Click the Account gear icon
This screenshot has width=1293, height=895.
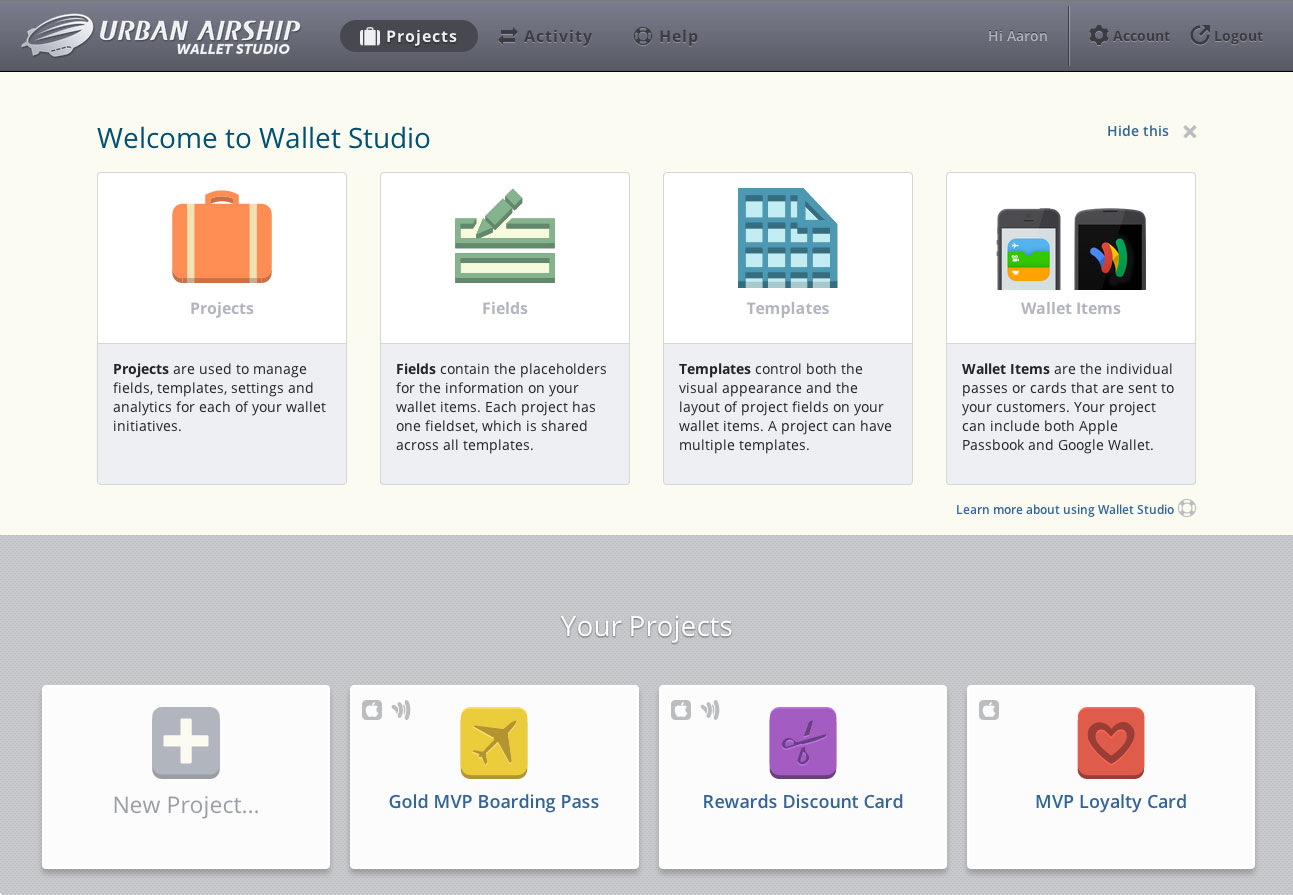1098,35
